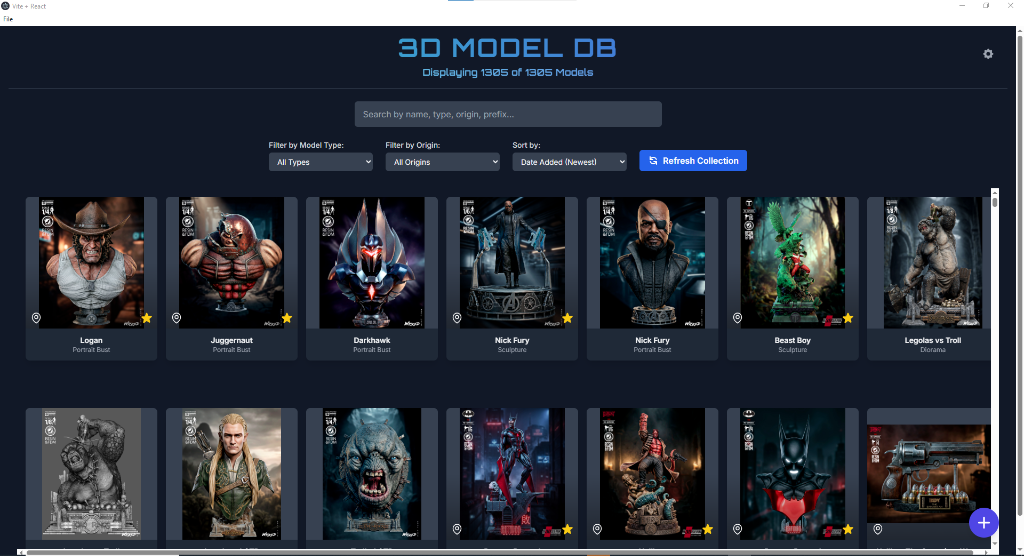Open the Darkhawk portrait bust thumbnail
The width and height of the screenshot is (1024, 556).
pos(372,263)
